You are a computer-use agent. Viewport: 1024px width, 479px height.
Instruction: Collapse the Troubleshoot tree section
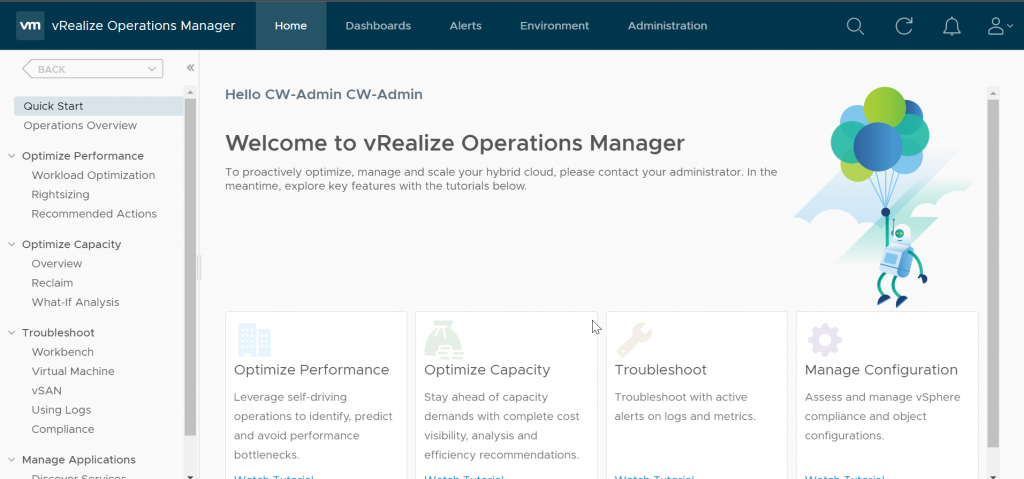[11, 333]
